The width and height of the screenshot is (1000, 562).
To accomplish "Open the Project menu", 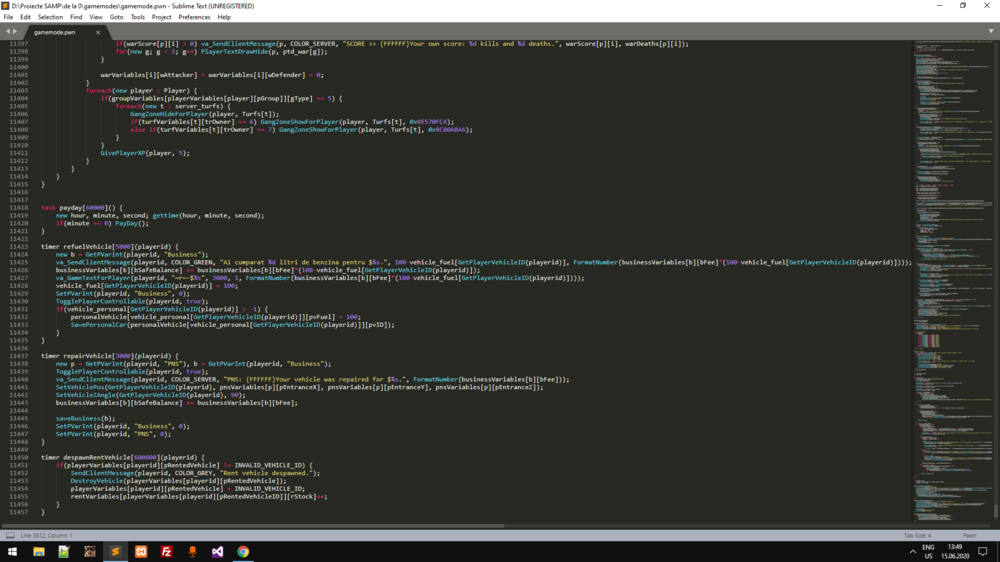I will click(161, 17).
